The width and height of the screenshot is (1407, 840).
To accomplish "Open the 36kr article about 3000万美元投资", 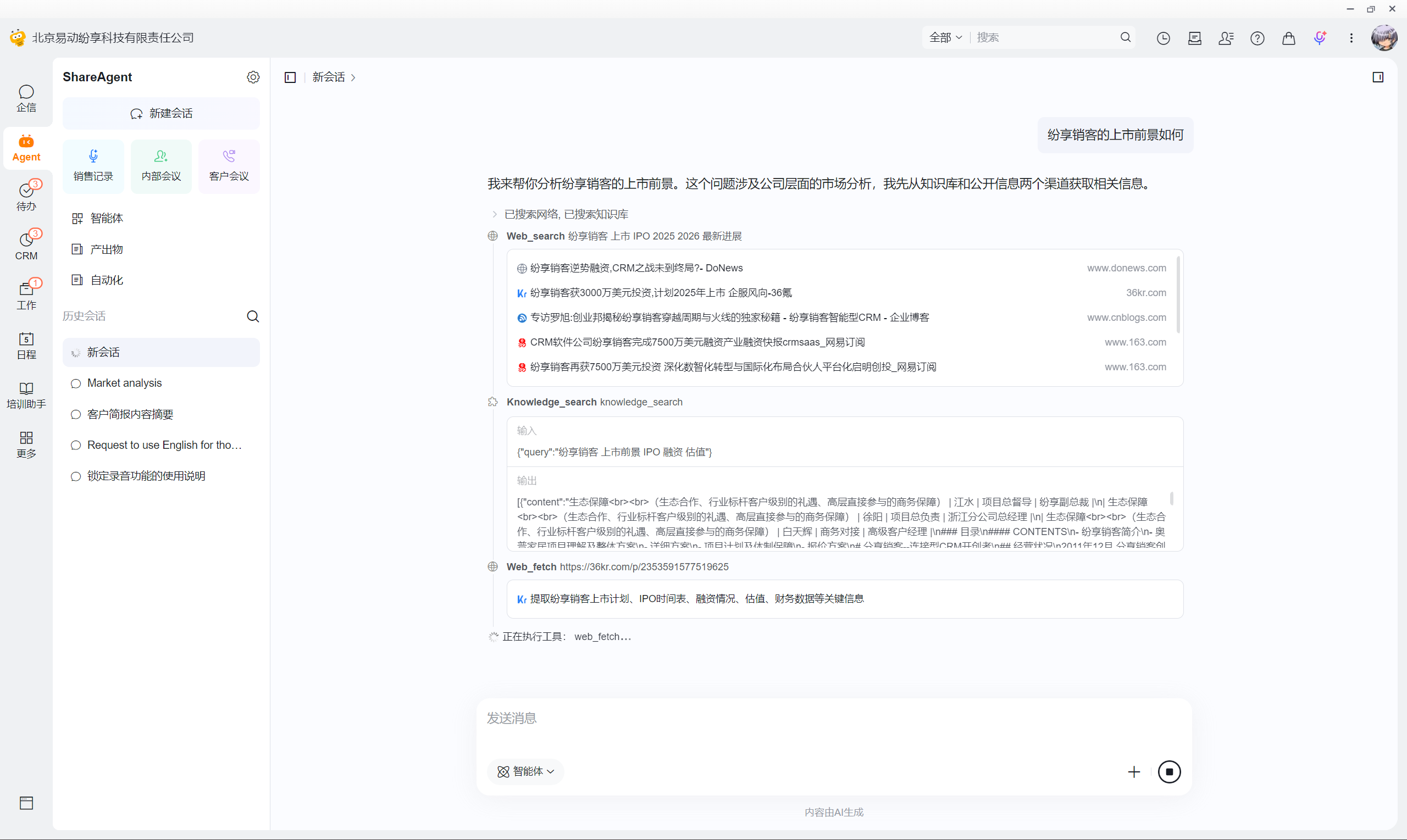I will click(660, 293).
